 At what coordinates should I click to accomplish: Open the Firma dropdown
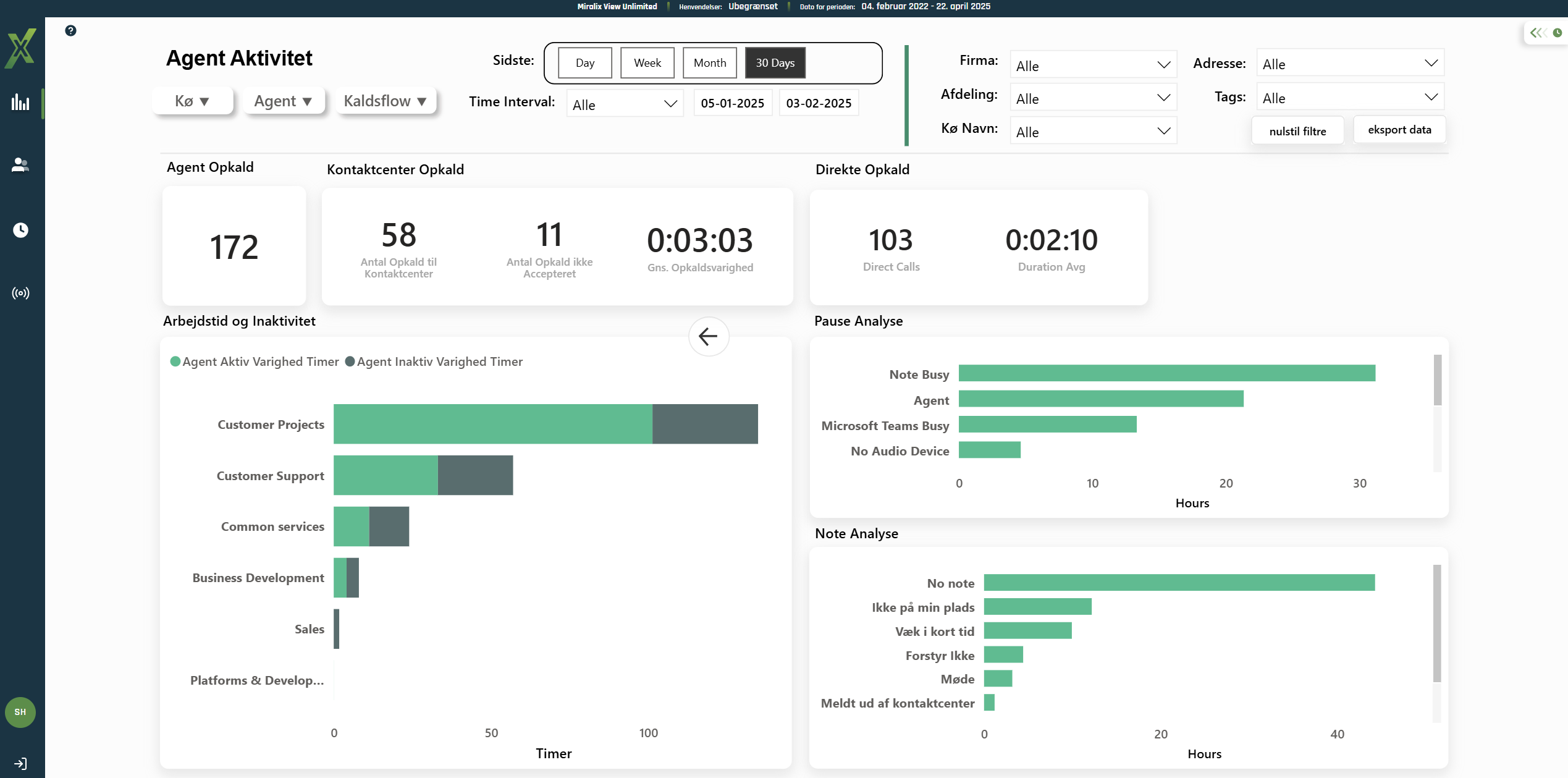(x=1092, y=65)
